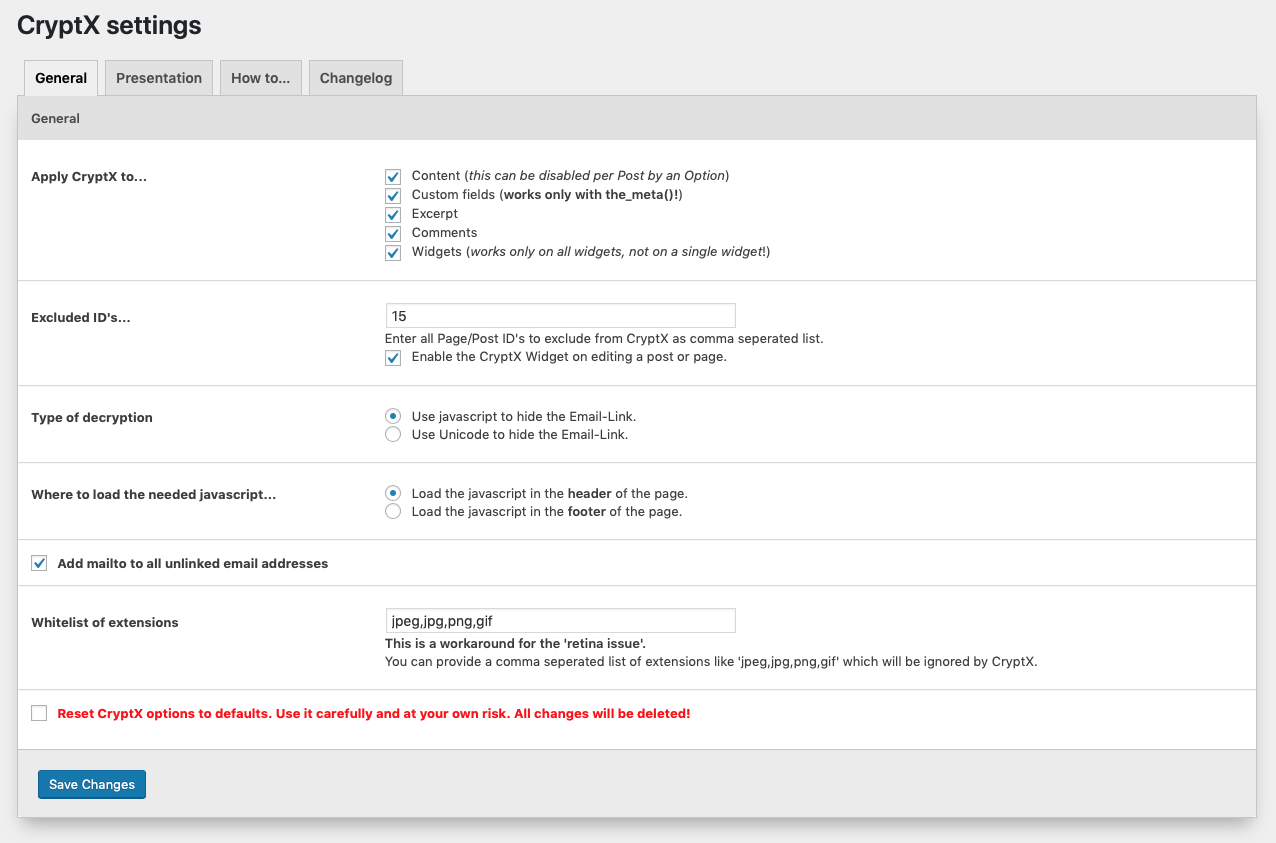
Task: Toggle Enable the CryptX Widget checkbox
Action: [393, 357]
